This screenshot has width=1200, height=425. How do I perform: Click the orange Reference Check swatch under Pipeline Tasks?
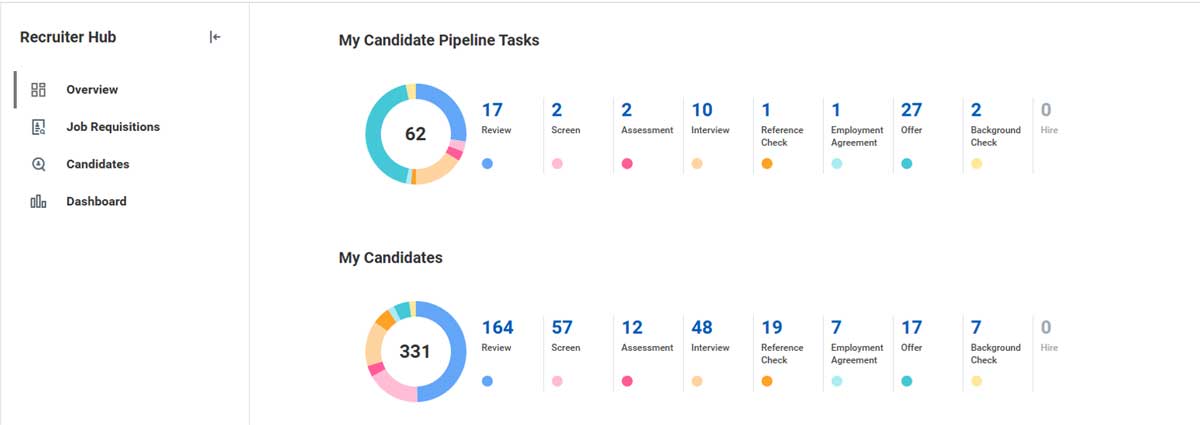pos(767,163)
